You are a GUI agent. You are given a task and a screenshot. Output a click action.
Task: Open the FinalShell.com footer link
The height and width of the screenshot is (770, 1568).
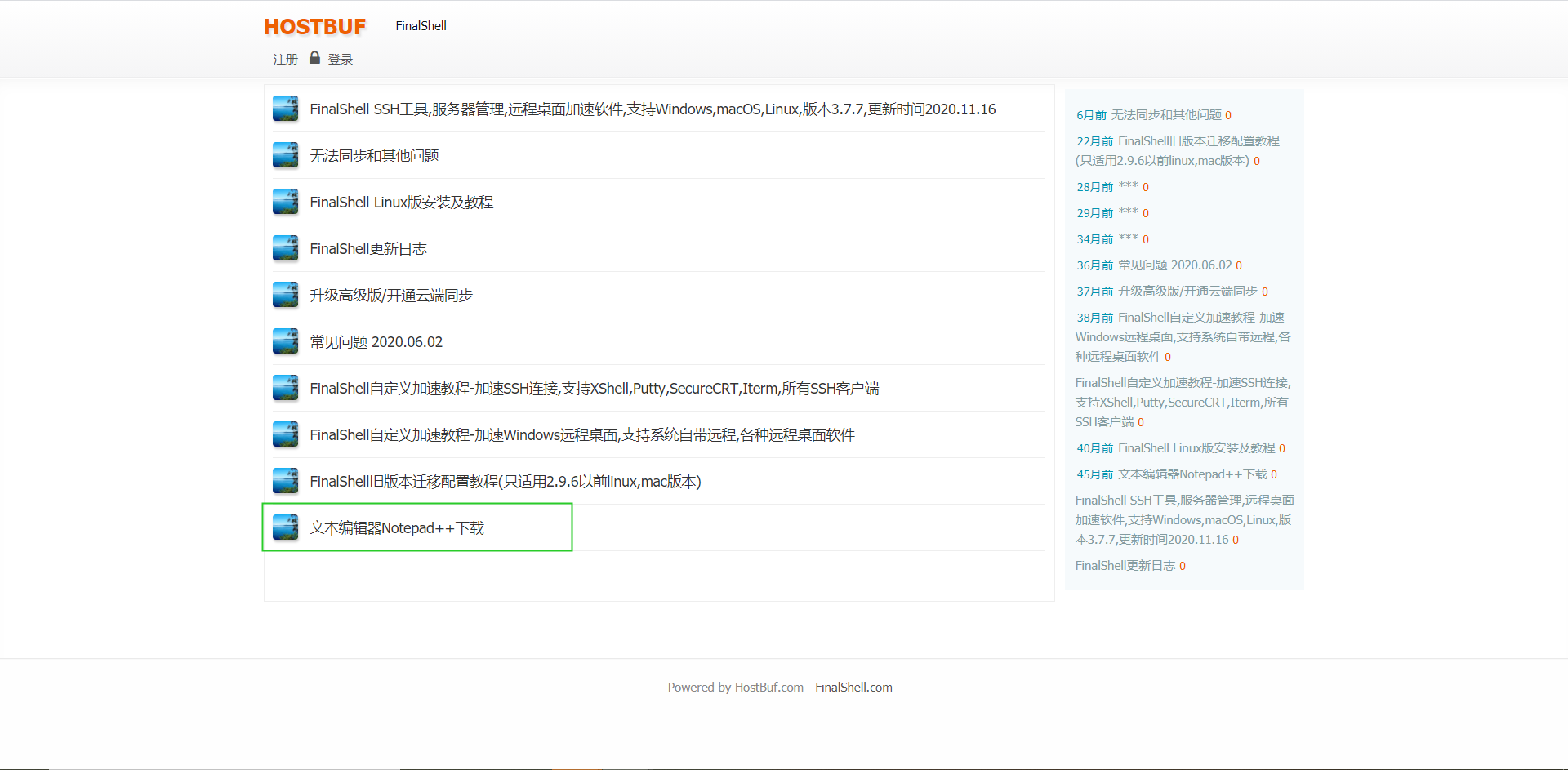coord(853,688)
